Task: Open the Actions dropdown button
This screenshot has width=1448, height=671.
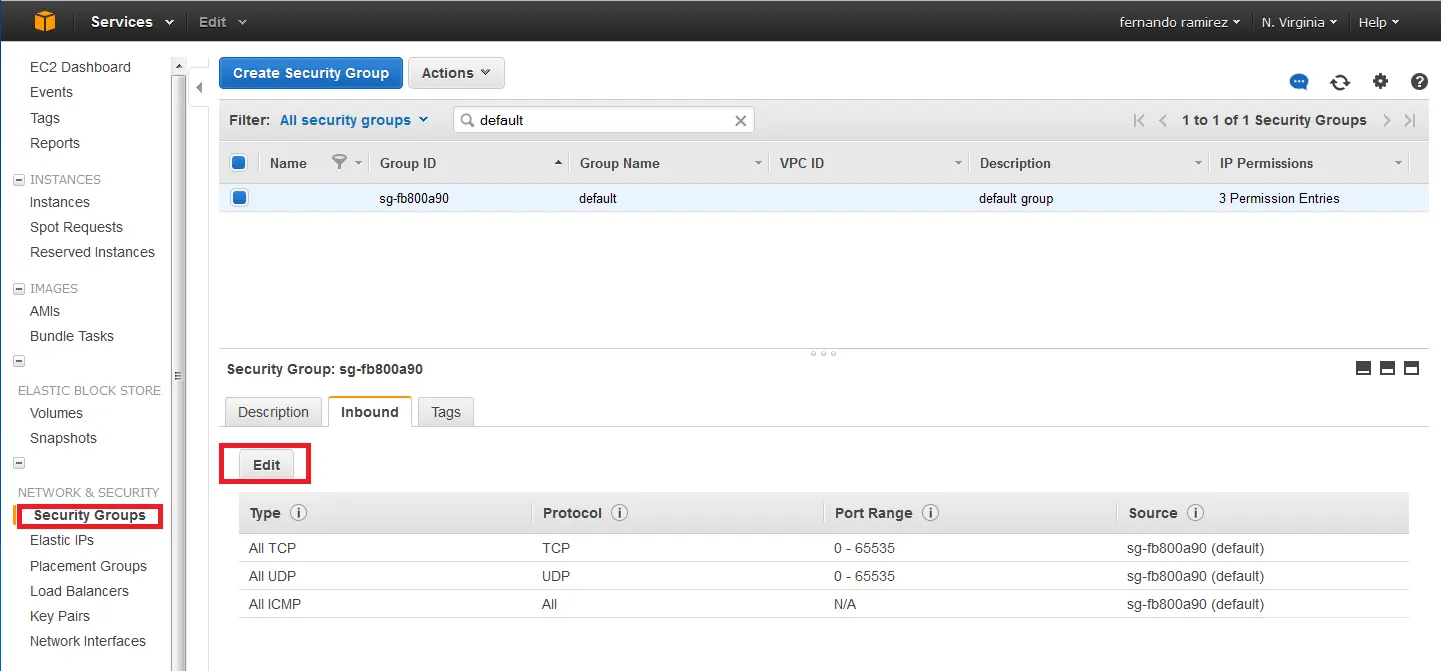Action: click(456, 73)
